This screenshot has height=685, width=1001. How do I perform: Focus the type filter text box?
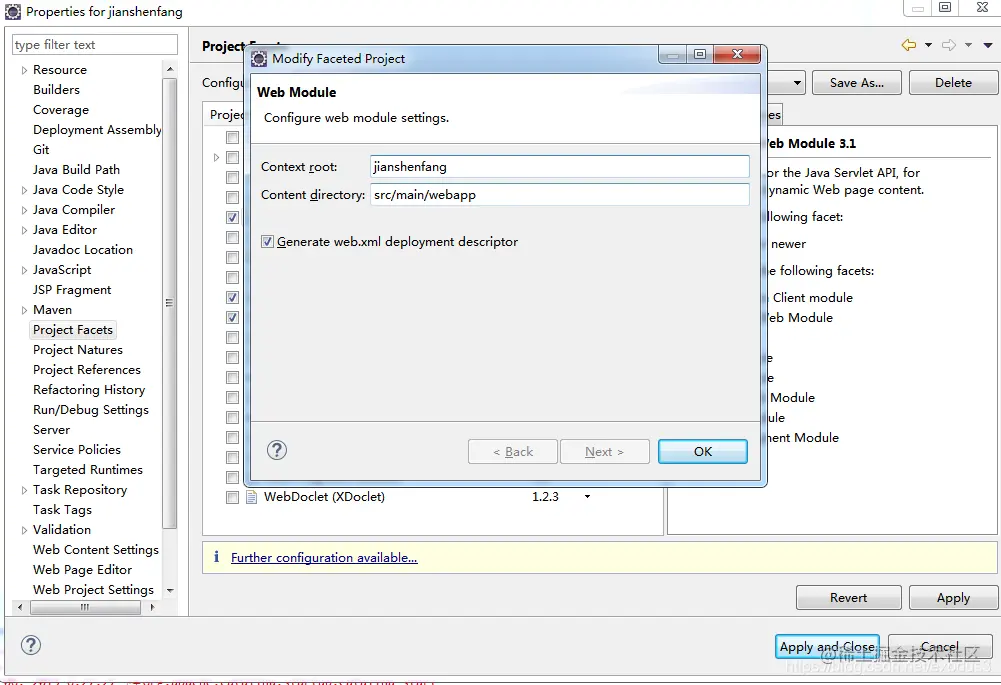point(94,45)
